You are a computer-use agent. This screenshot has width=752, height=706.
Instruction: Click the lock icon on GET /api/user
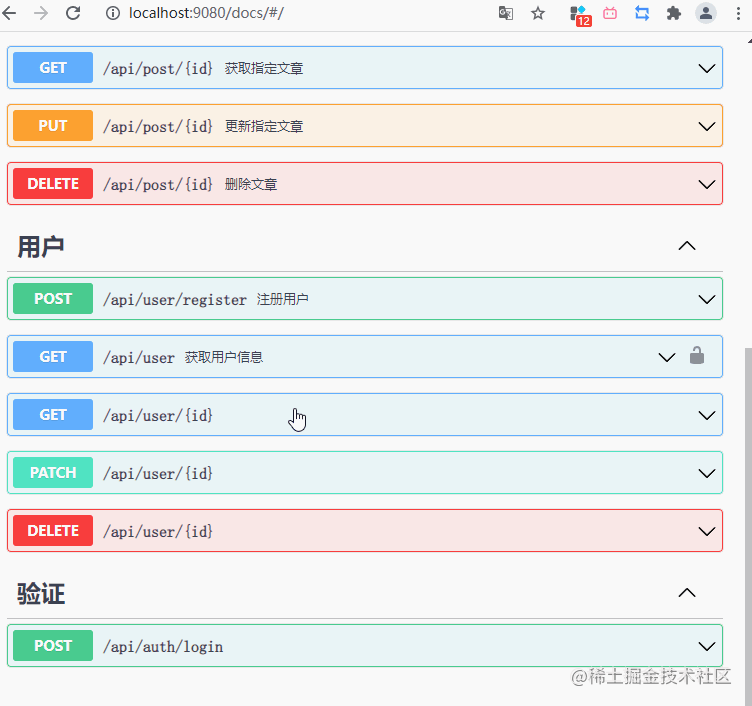697,356
